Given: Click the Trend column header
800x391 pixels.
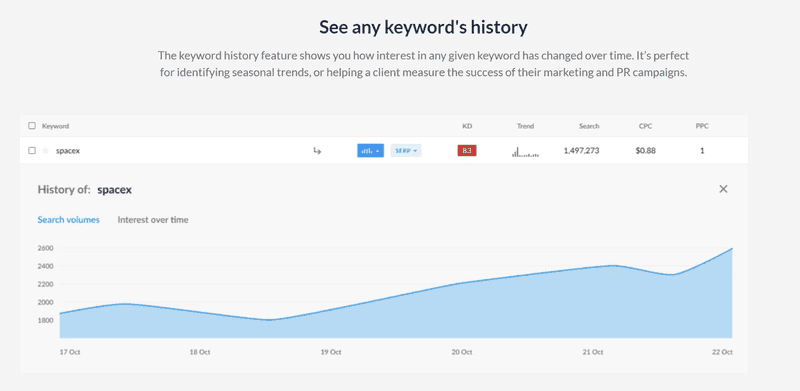Looking at the screenshot, I should point(525,126).
